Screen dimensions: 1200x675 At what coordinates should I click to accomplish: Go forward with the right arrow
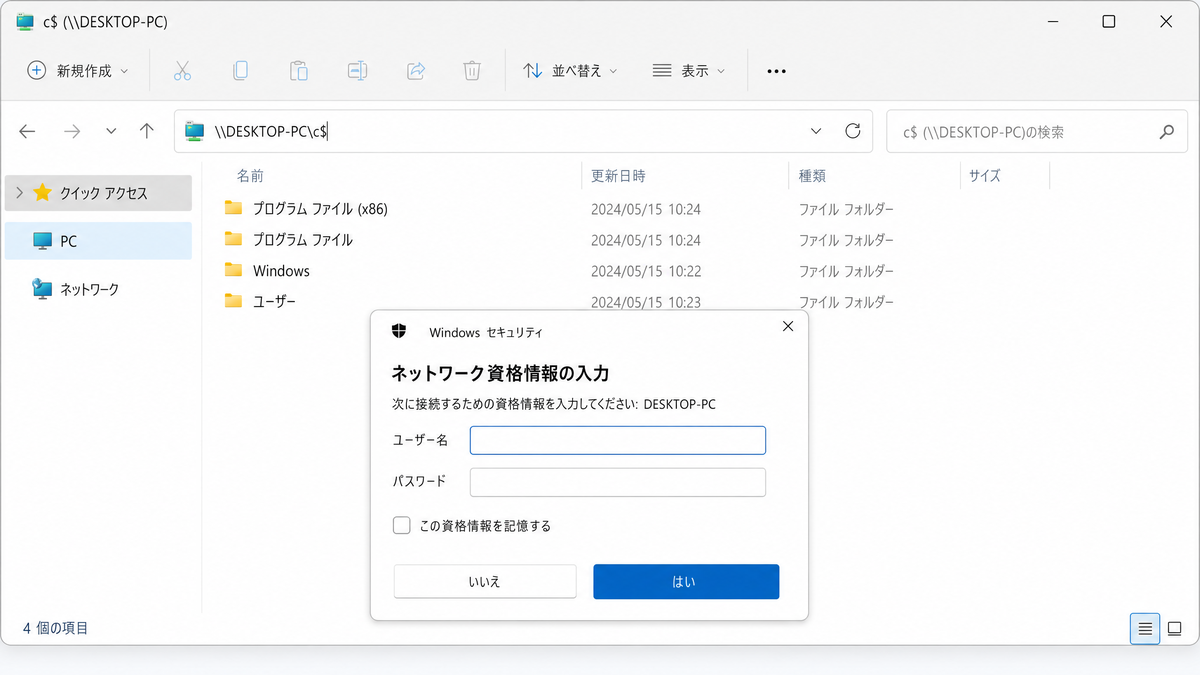point(71,131)
